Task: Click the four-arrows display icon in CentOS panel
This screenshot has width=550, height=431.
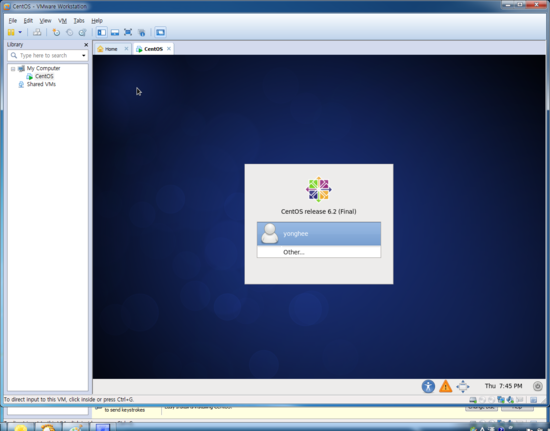Action: tap(463, 386)
